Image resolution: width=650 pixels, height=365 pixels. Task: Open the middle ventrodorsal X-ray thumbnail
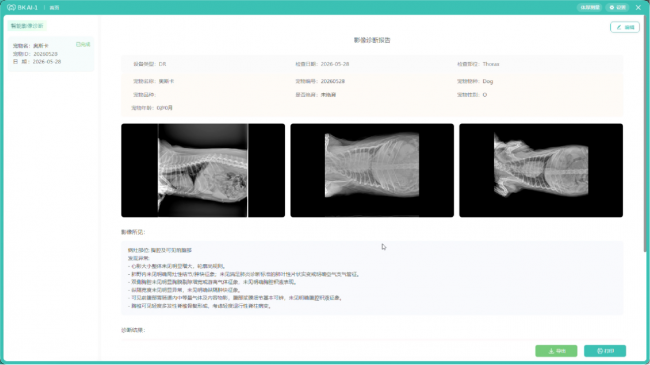372,170
